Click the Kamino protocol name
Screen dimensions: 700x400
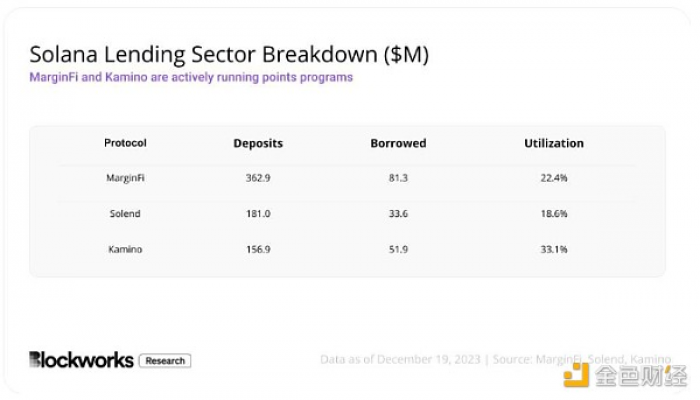pos(125,249)
